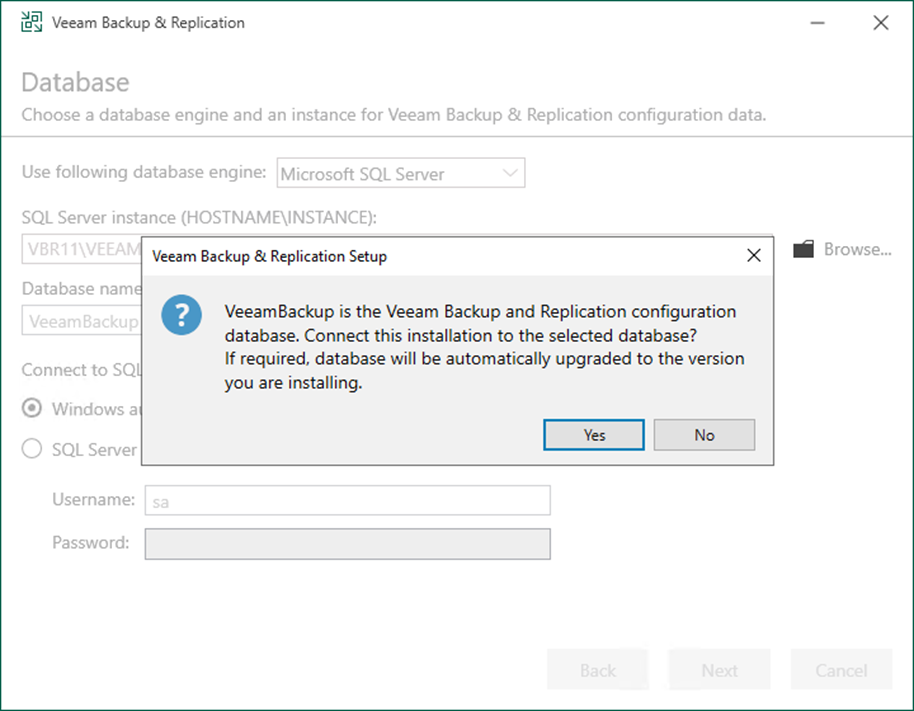Click the Next button
The width and height of the screenshot is (914, 711).
point(719,670)
